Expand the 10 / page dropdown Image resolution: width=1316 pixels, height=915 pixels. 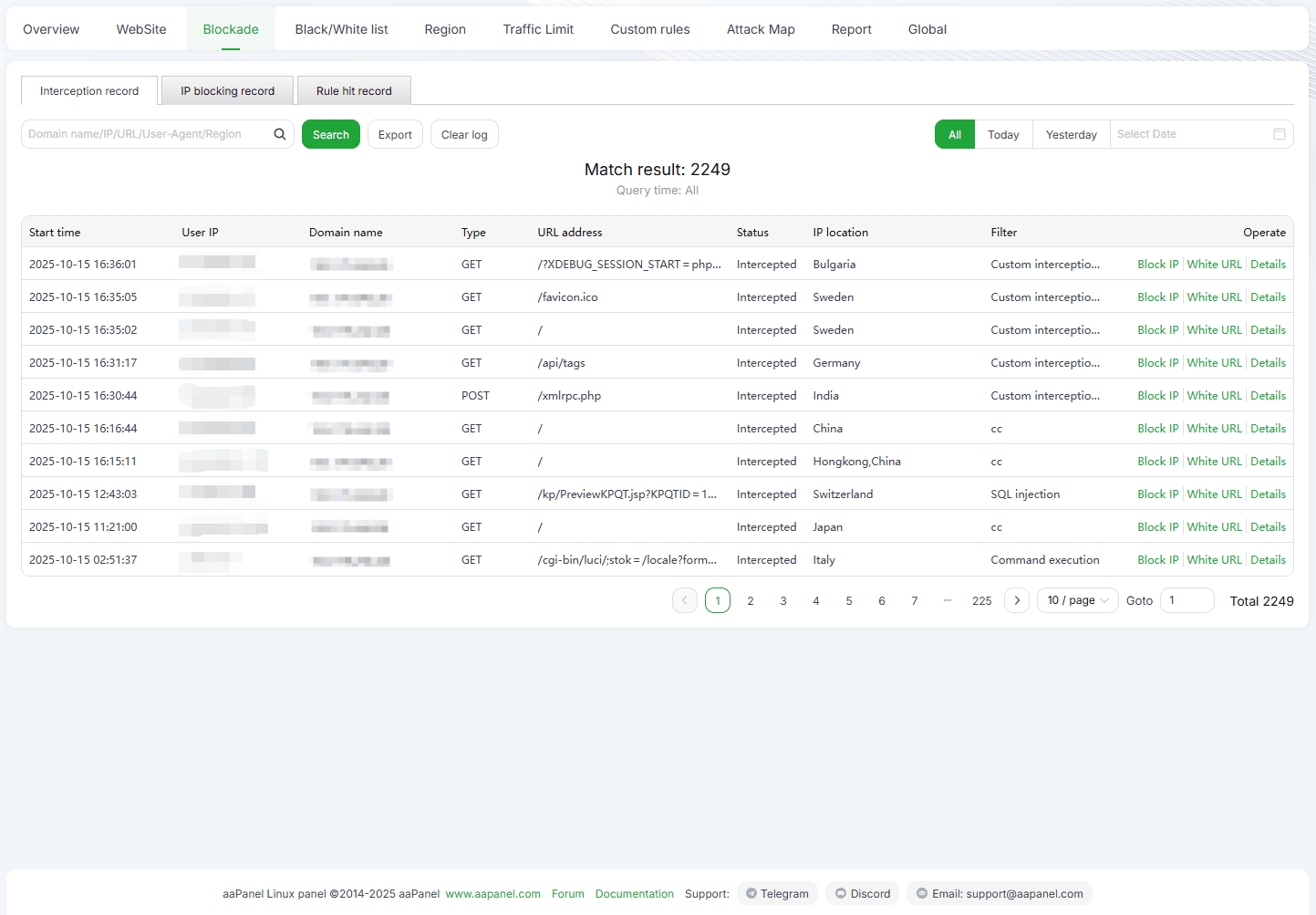pos(1077,600)
